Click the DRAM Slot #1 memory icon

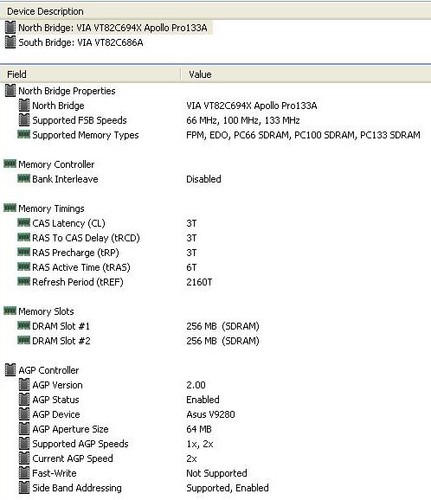[x=24, y=325]
